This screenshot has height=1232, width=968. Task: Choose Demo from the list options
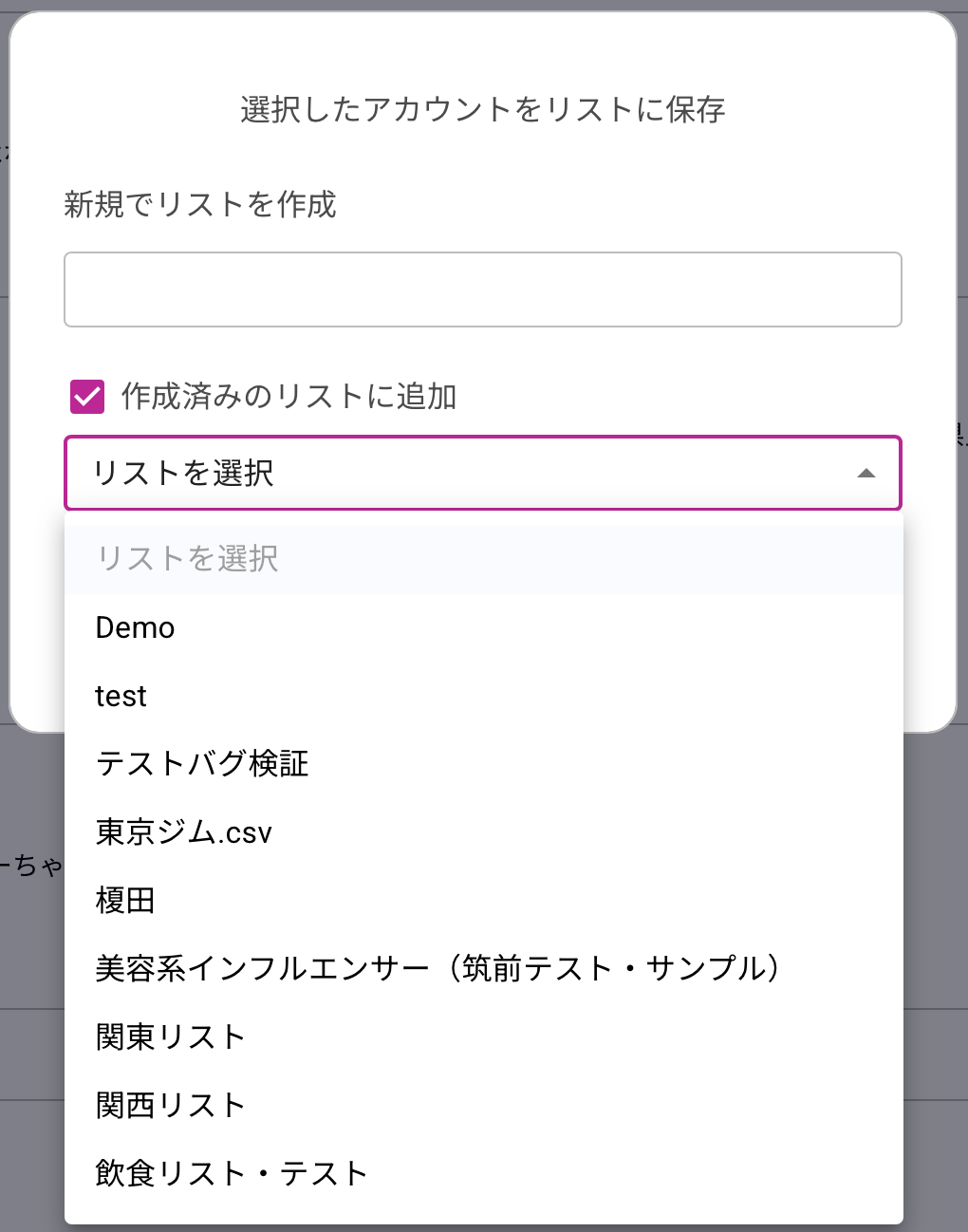(136, 628)
